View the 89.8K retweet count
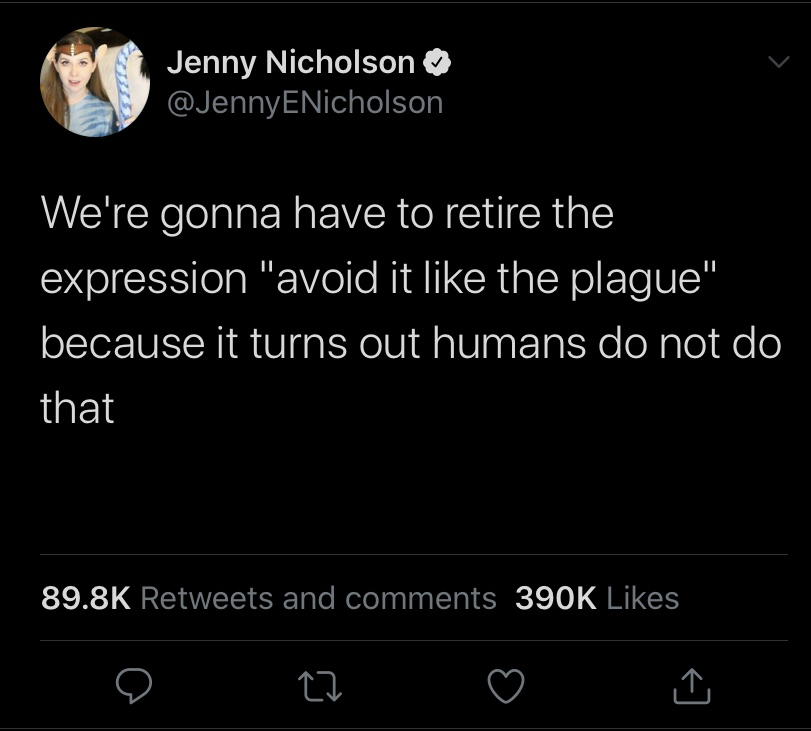Viewport: 811px width, 731px height. 86,598
